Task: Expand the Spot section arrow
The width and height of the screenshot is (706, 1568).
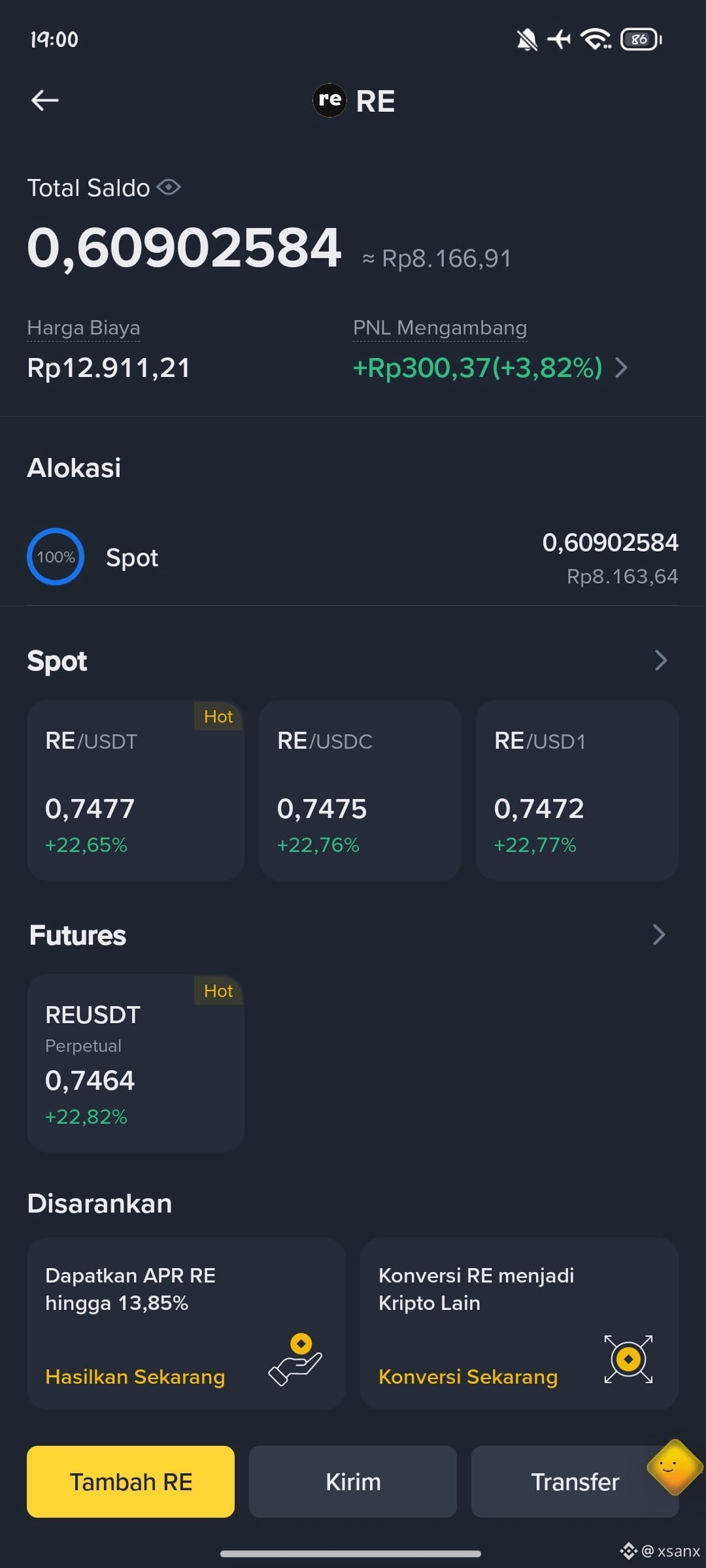Action: click(x=661, y=661)
